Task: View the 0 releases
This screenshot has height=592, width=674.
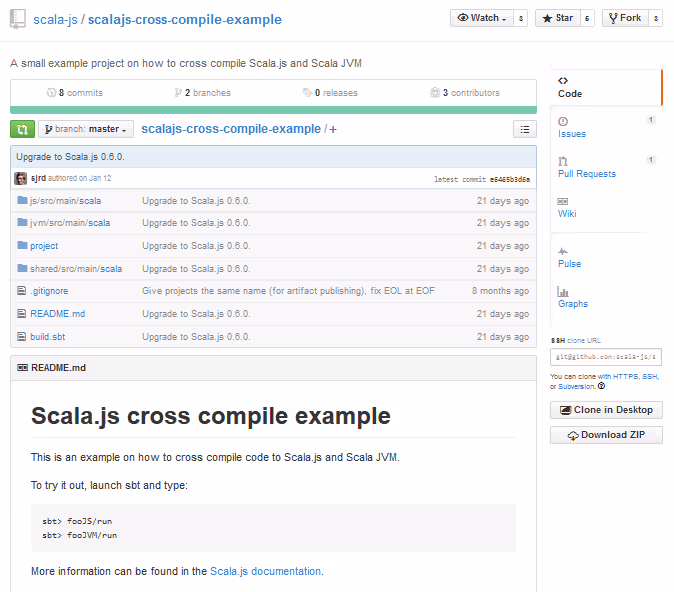Action: click(x=330, y=92)
